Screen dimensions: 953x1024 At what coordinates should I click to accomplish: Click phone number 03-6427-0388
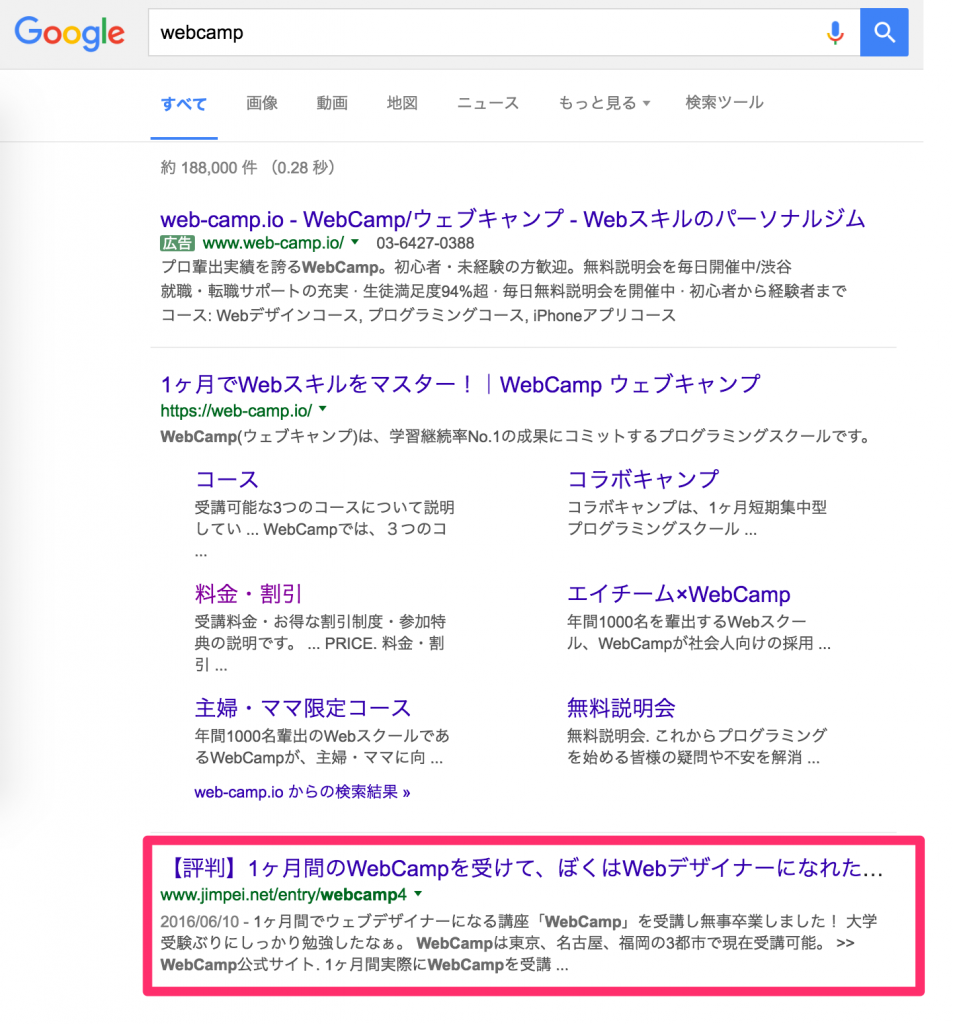[x=425, y=243]
